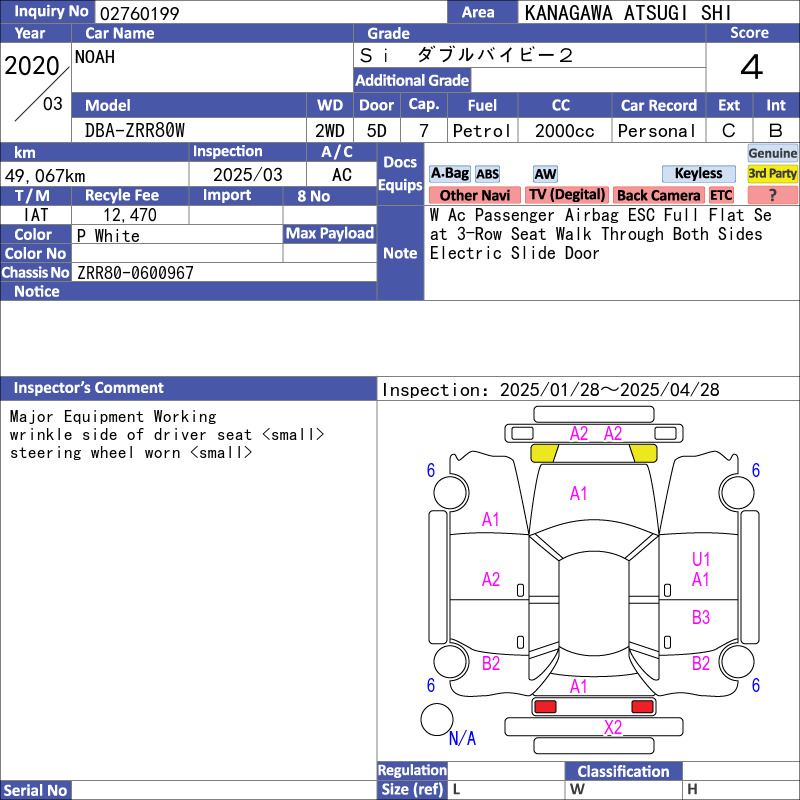800x800 pixels.
Task: Click the X2 mark on rear bumper
Action: (x=613, y=728)
